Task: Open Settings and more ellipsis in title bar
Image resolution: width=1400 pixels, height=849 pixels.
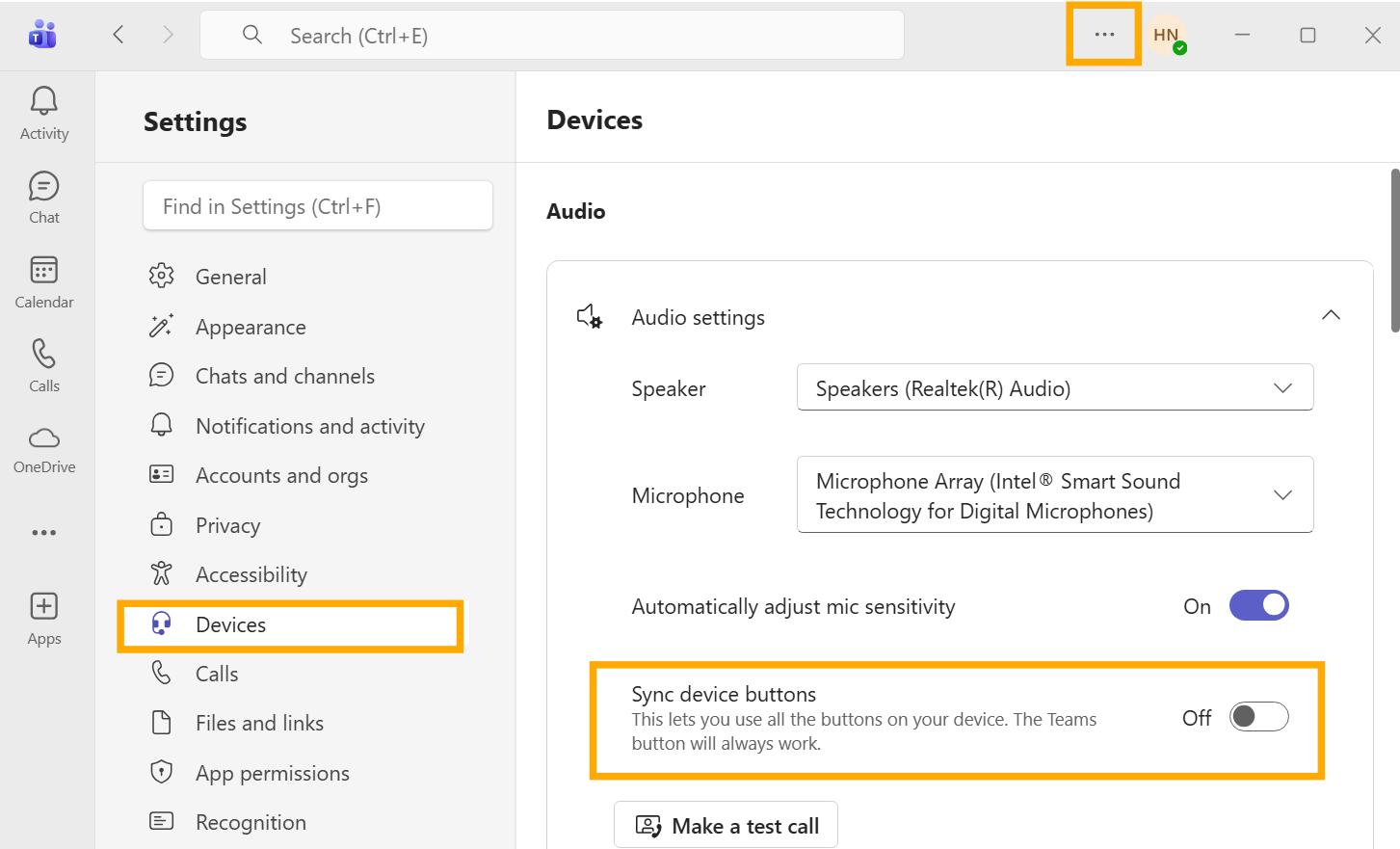Action: coord(1104,35)
